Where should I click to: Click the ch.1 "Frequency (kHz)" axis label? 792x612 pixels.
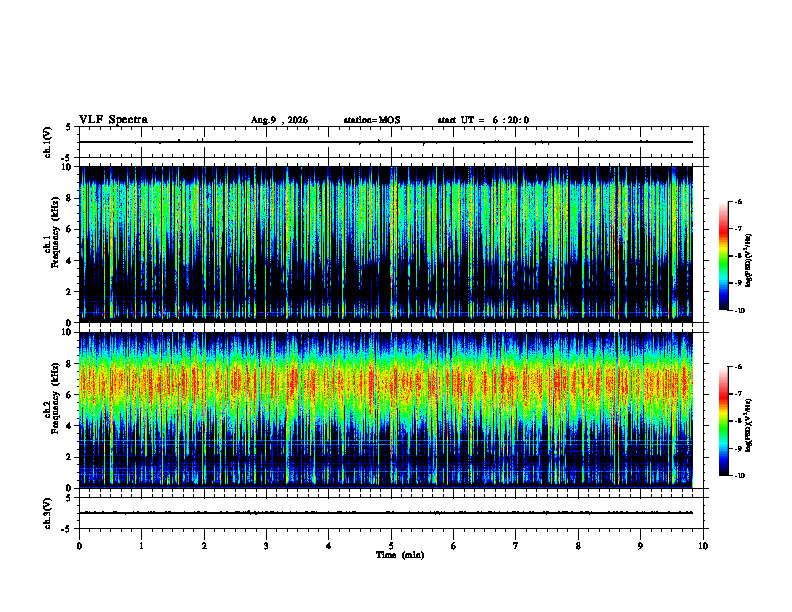[x=55, y=233]
